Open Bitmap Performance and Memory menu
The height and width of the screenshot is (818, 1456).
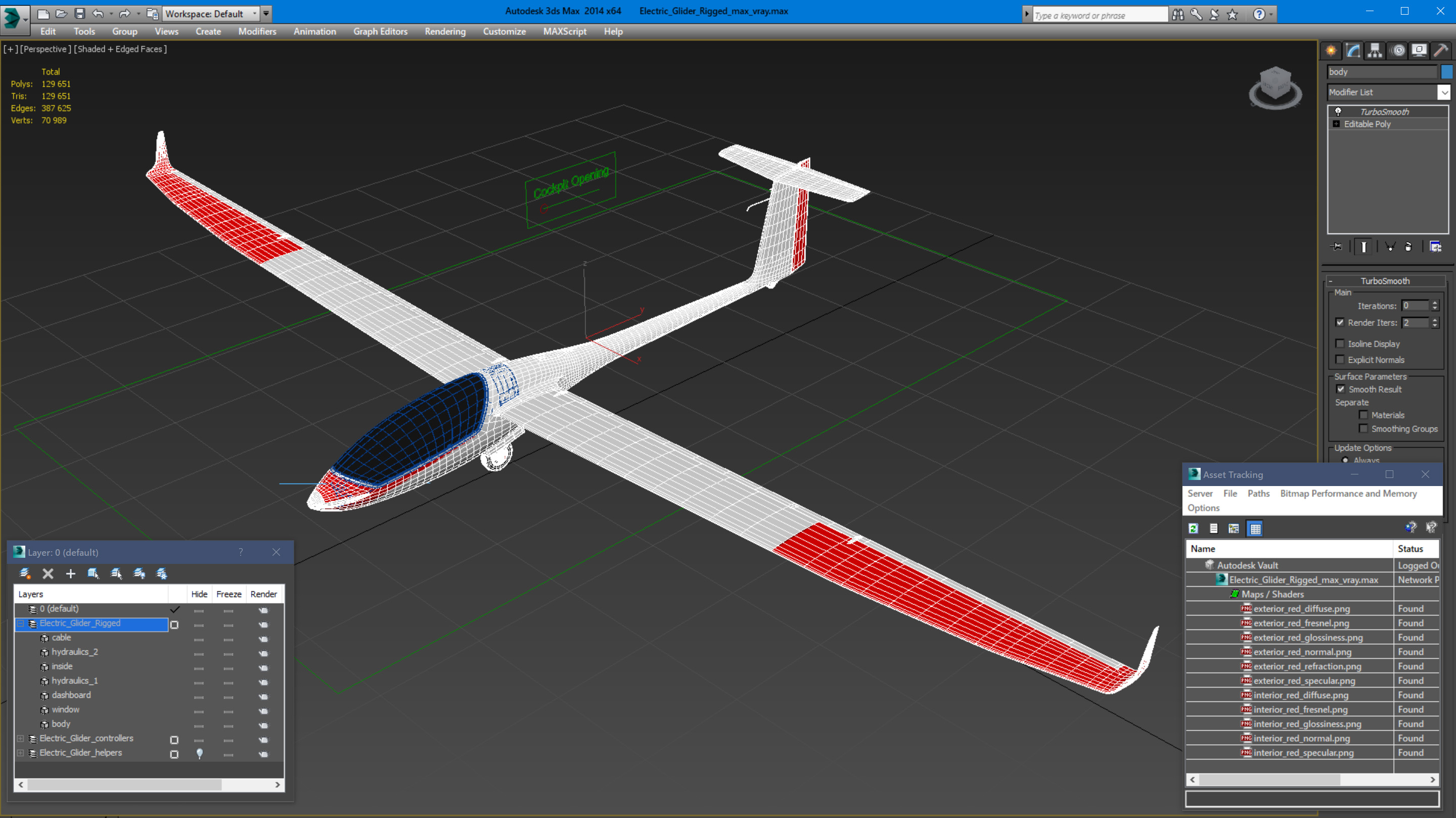point(1348,494)
